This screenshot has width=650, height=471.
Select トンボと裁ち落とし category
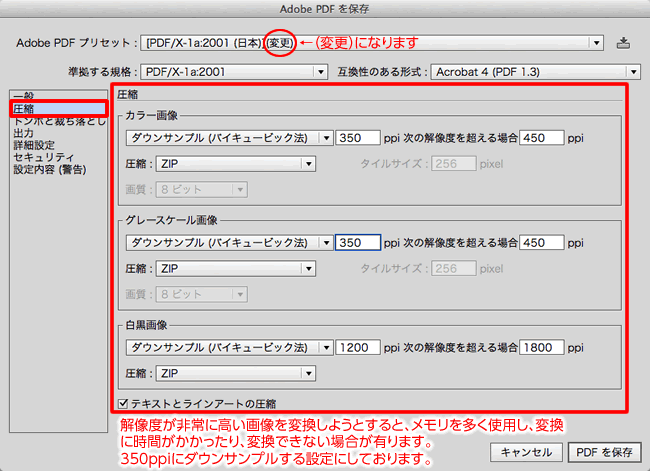pyautogui.click(x=59, y=121)
